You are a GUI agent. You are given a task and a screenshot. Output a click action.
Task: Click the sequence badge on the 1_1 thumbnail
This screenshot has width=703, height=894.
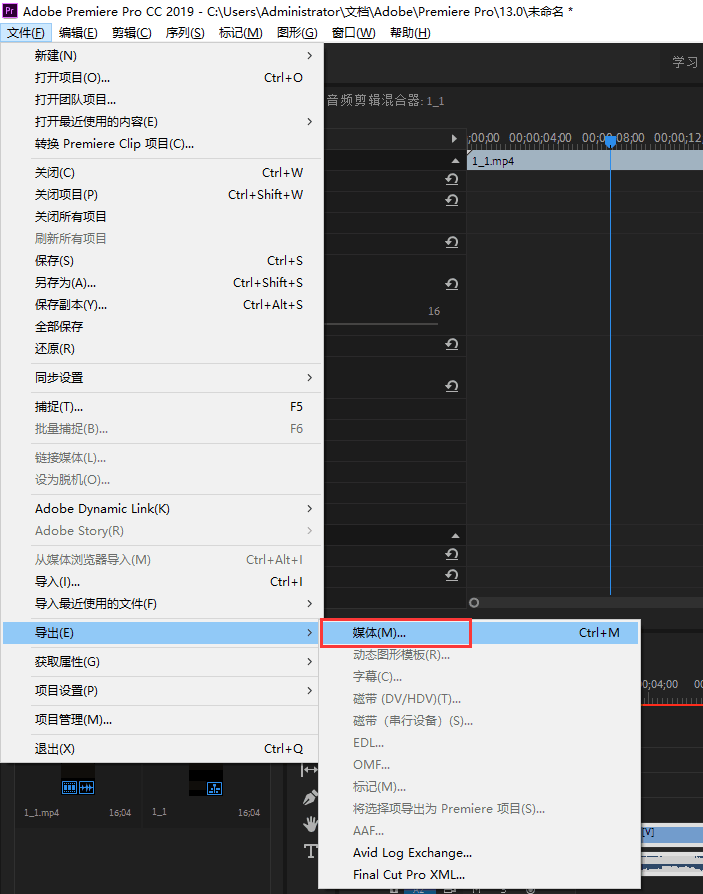click(214, 788)
